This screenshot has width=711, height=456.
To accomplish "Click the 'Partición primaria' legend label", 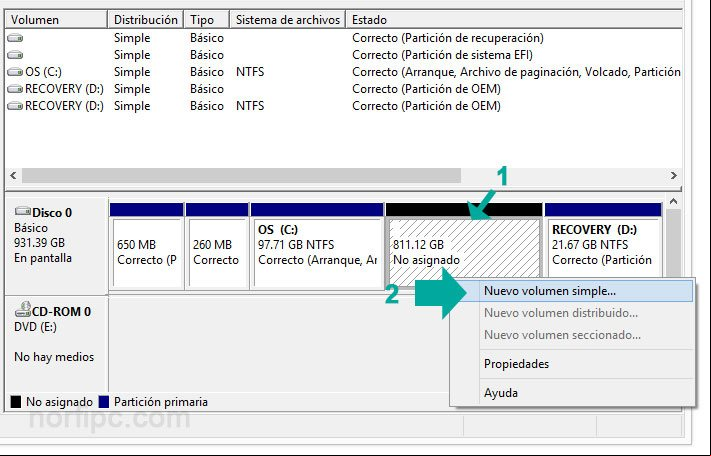I will click(161, 402).
